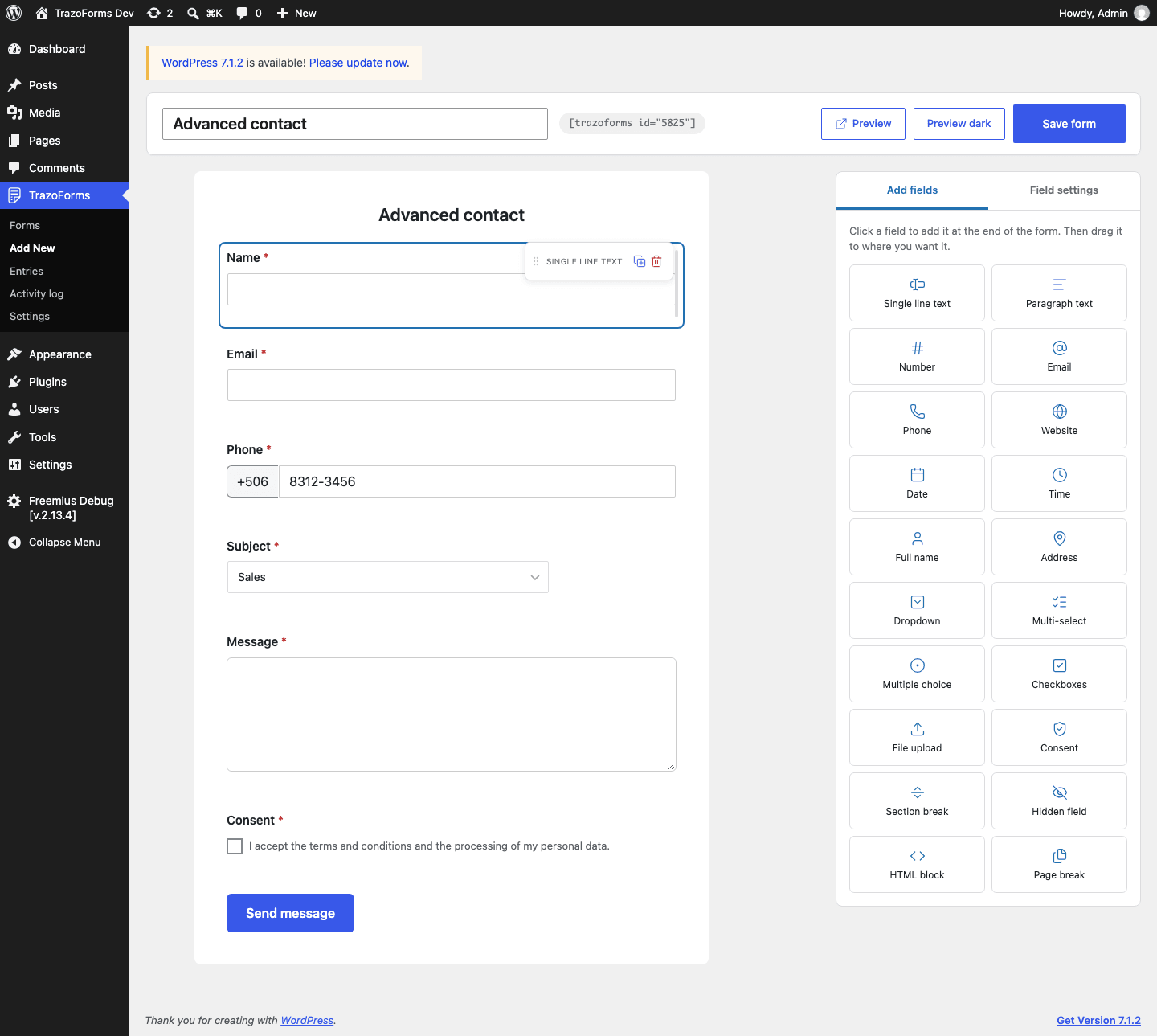Add a Multi-select field
The height and width of the screenshot is (1036, 1157).
tap(1059, 610)
